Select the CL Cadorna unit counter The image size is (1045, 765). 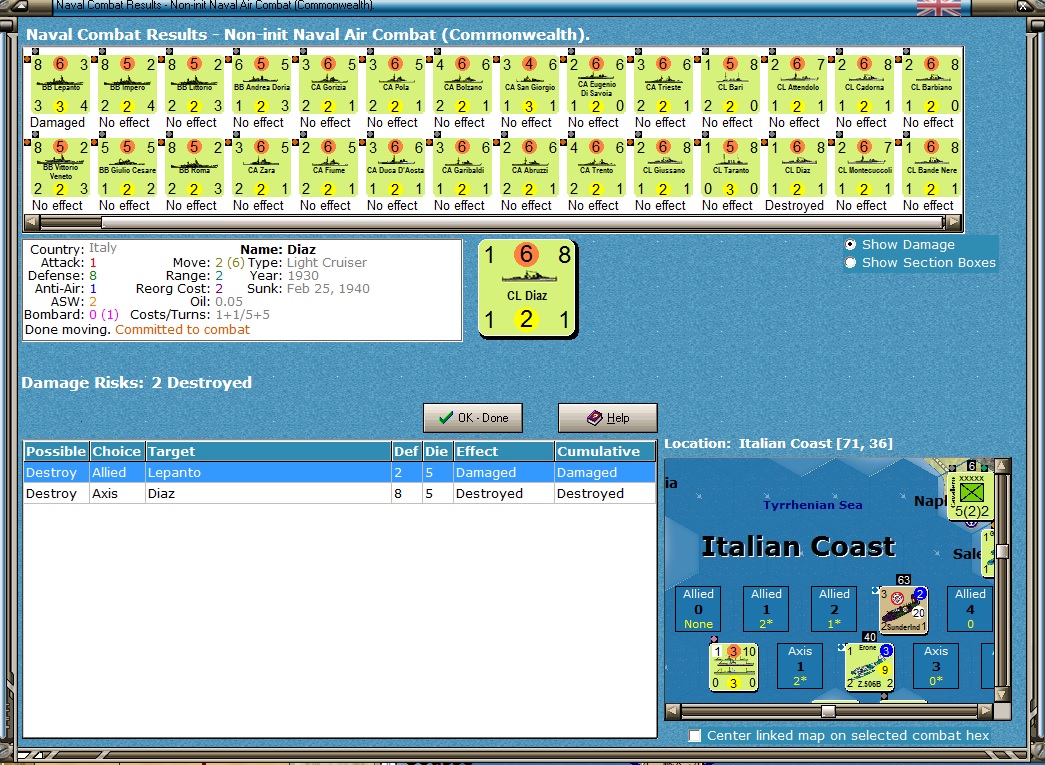tap(864, 85)
